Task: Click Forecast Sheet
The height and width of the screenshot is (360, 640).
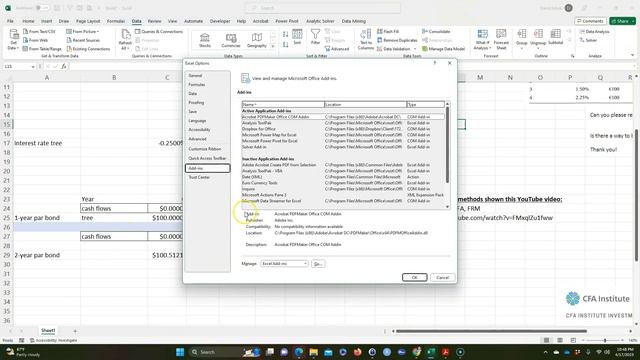Action: pos(501,40)
